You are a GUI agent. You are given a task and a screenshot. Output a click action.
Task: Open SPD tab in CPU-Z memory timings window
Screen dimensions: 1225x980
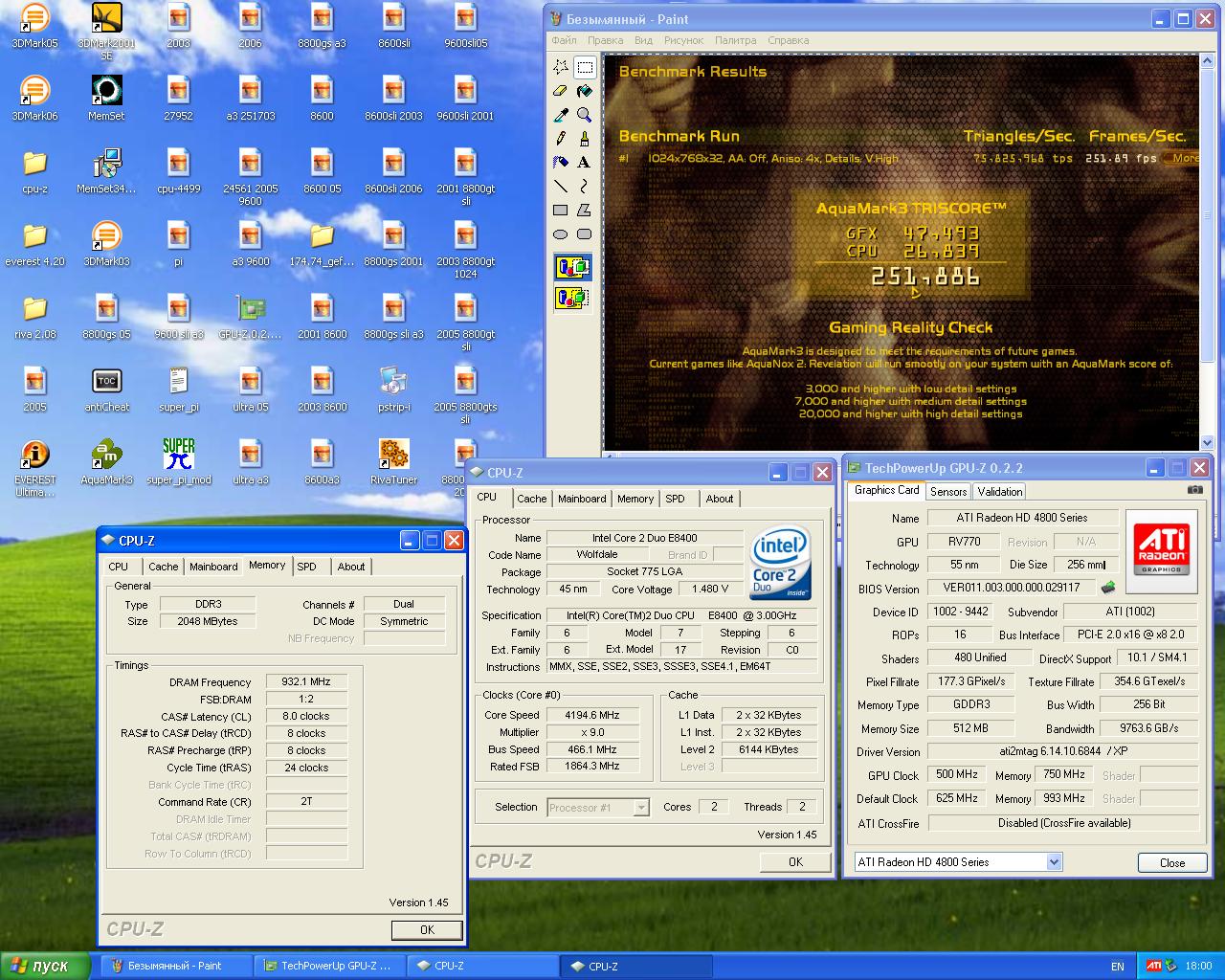[x=306, y=567]
